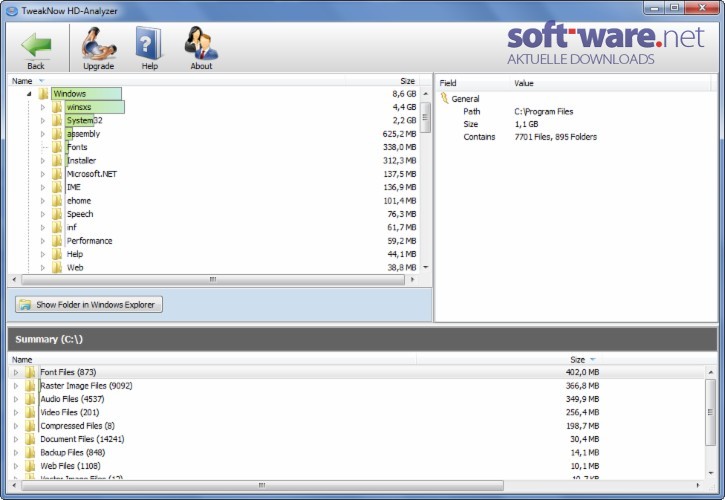Sort folder tree by Name column header

tap(22, 81)
